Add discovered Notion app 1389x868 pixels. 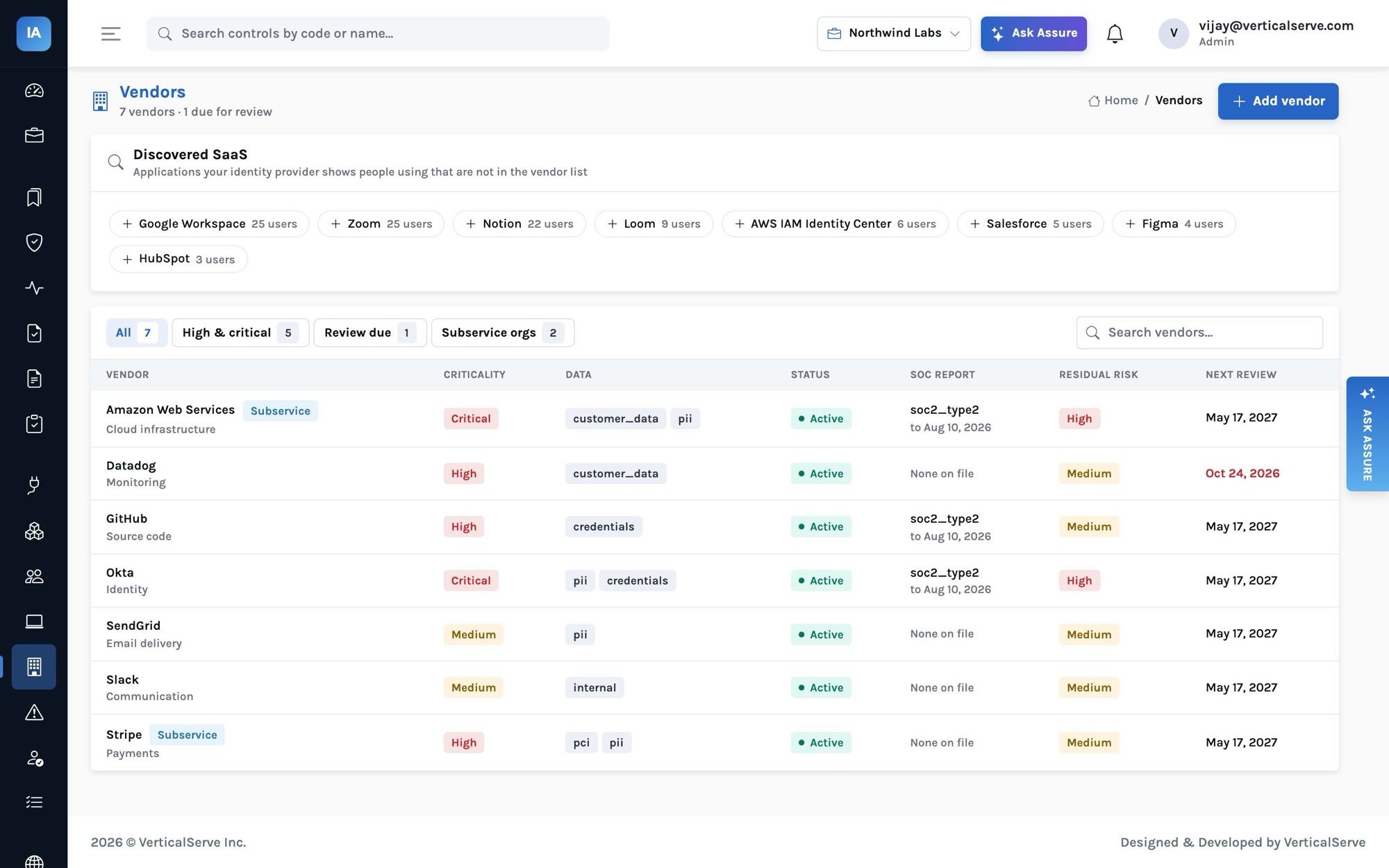point(519,224)
